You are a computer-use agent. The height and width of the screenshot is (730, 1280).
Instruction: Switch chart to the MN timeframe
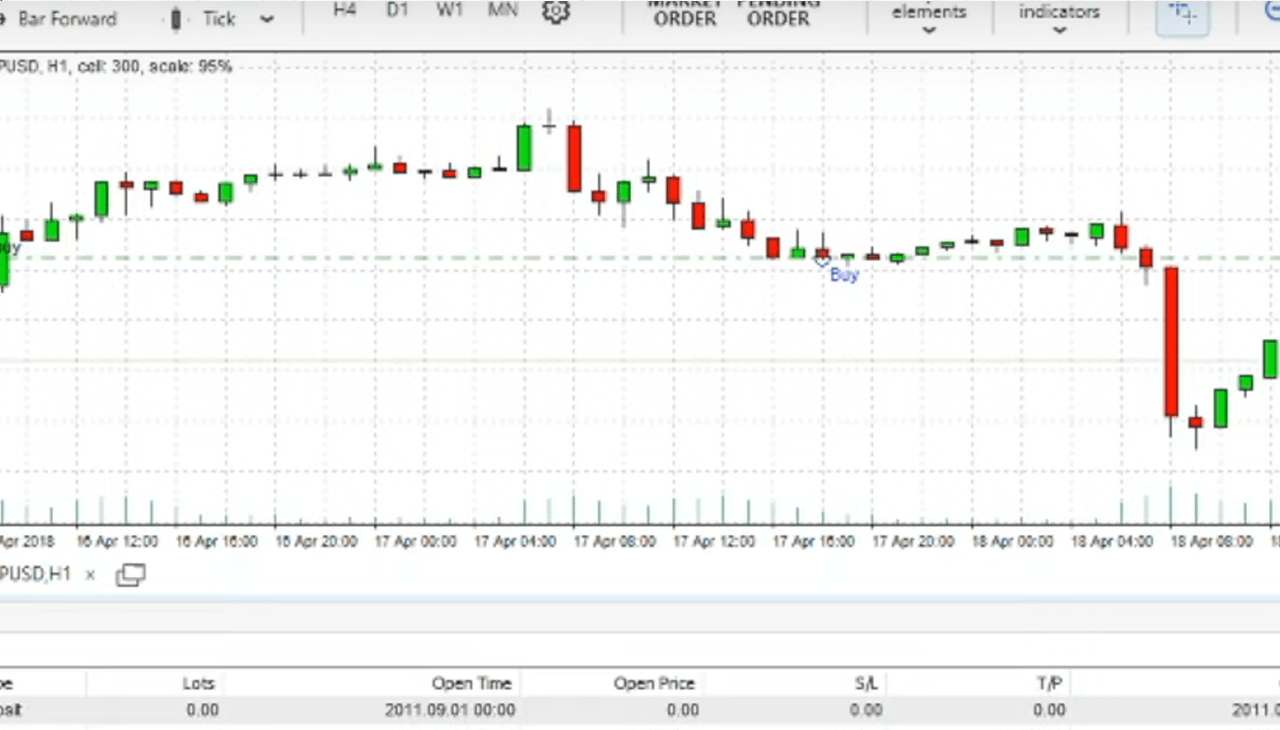coord(502,10)
